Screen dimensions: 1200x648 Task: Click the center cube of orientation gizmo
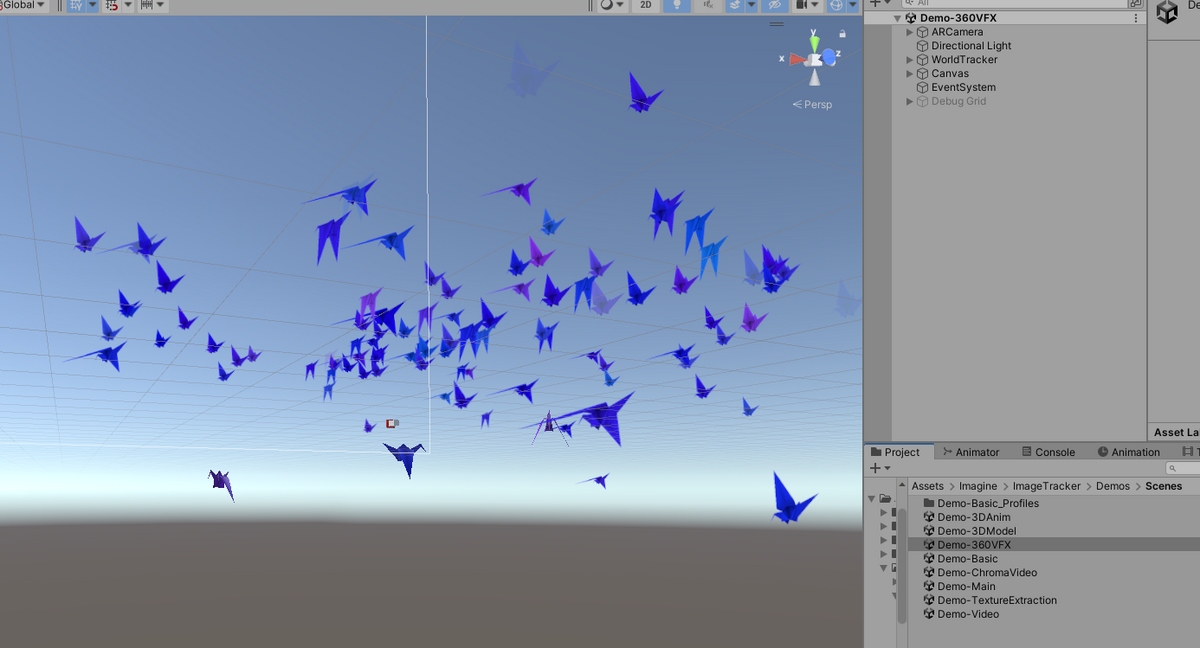[816, 60]
